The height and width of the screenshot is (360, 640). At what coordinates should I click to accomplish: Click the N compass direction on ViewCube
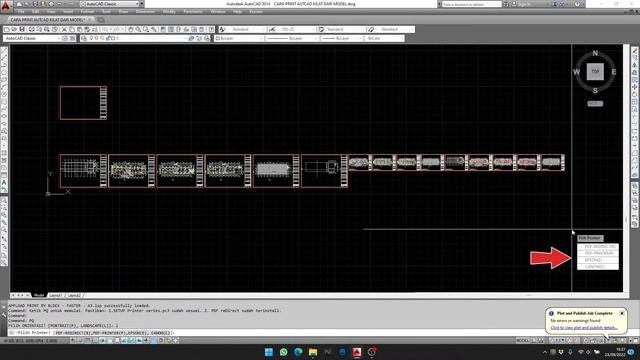pos(595,53)
